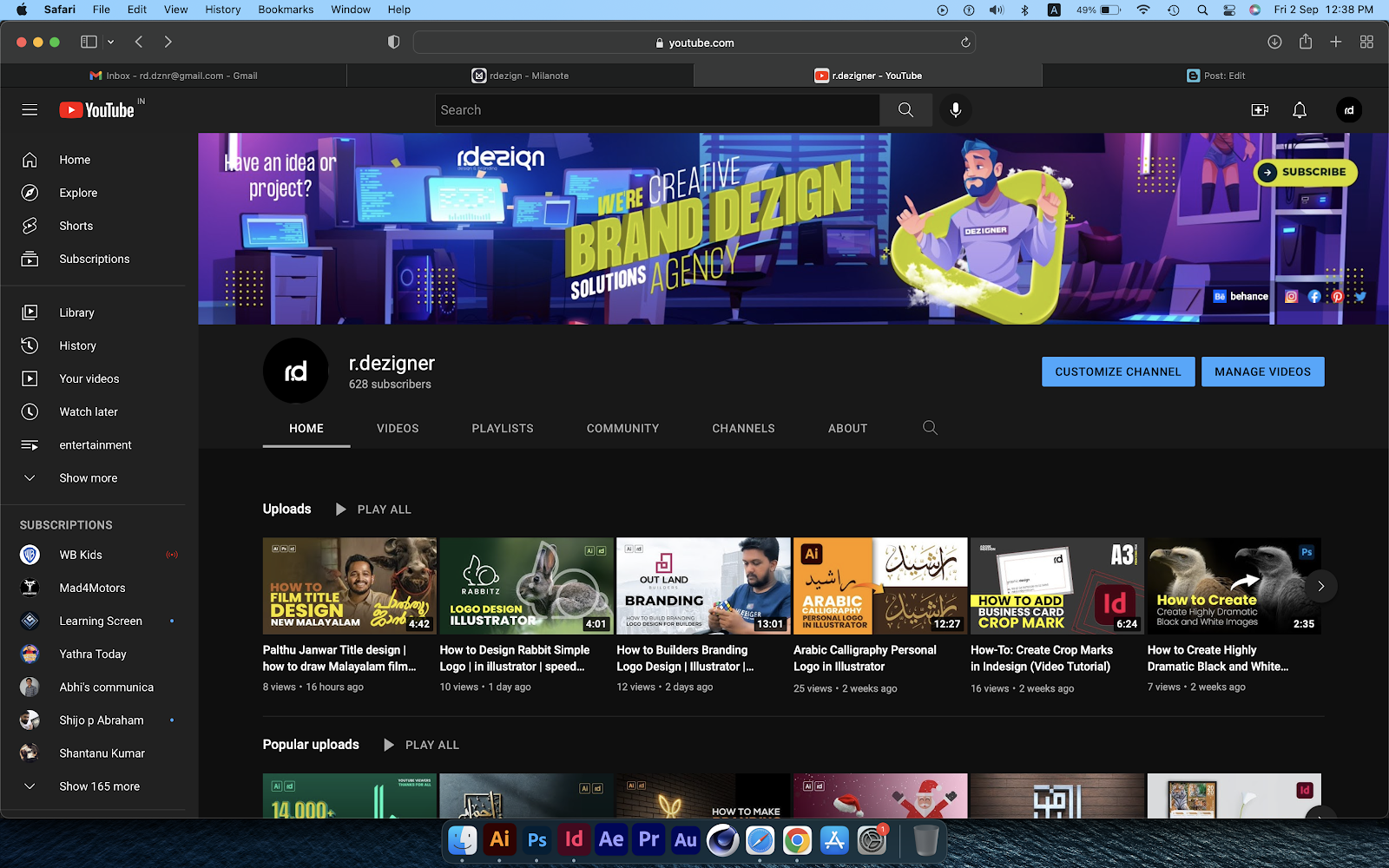Open YouTube notifications bell
The image size is (1389, 868).
coord(1300,110)
